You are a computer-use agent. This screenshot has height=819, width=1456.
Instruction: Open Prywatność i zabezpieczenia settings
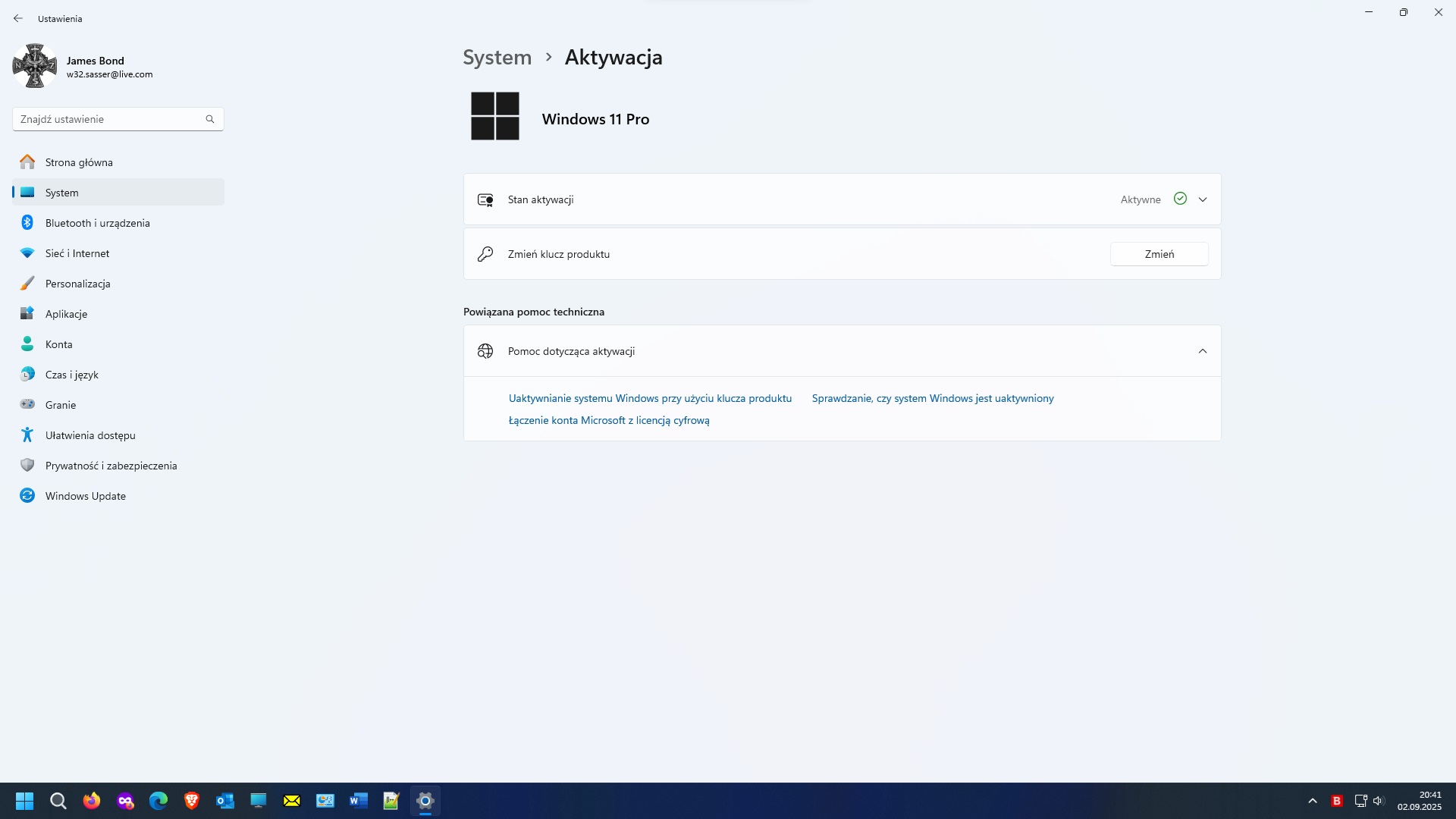click(118, 466)
